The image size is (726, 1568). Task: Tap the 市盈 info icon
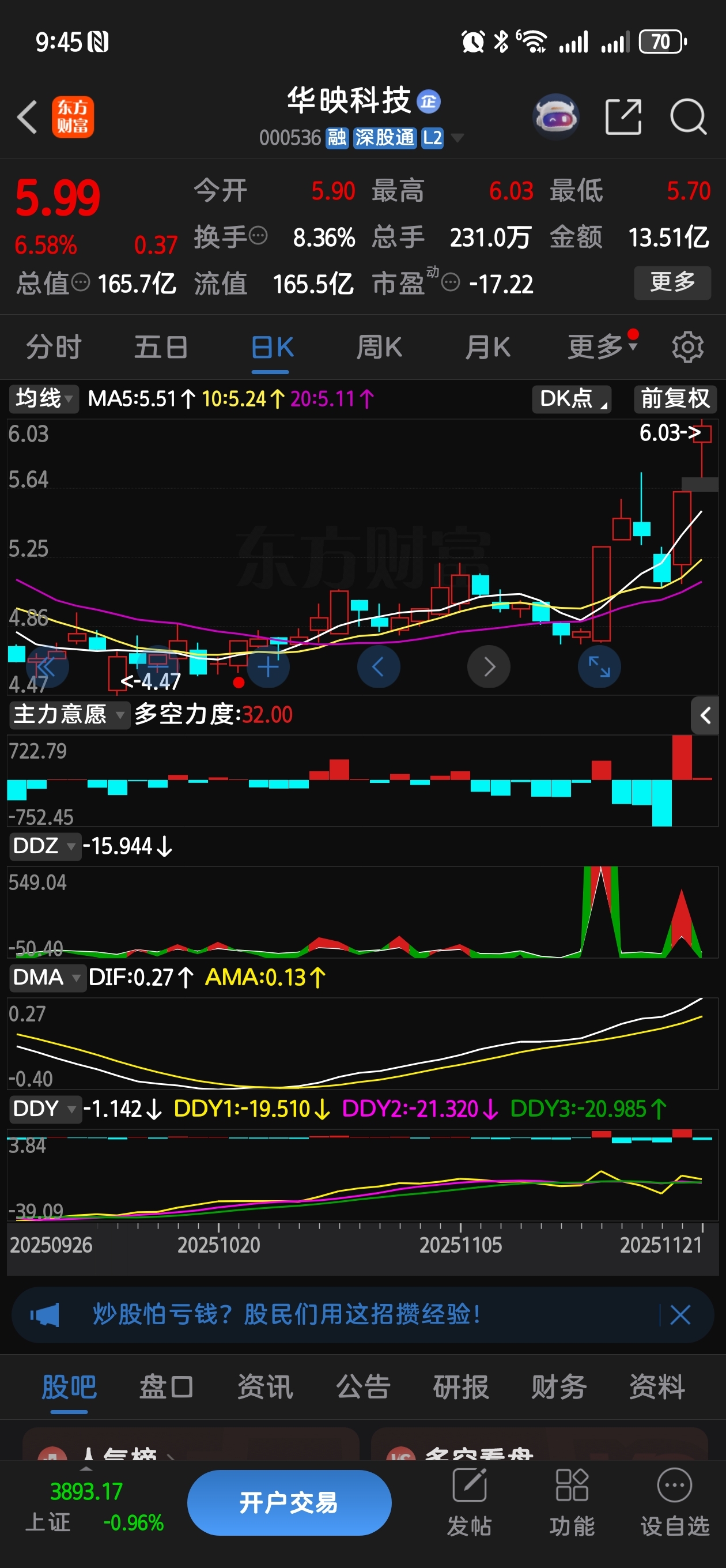tap(451, 282)
